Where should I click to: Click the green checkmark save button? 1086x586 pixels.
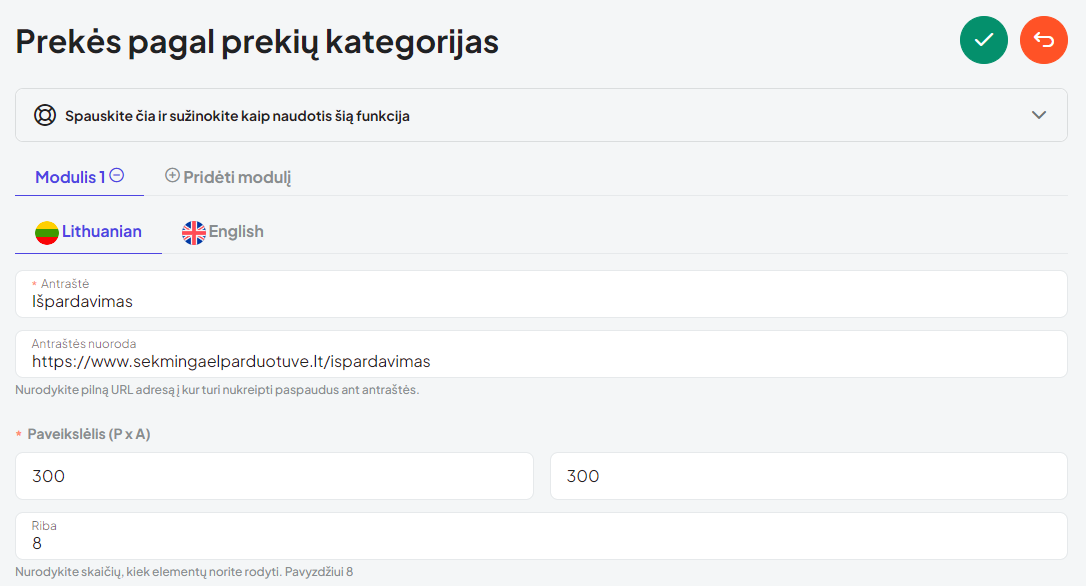(983, 40)
